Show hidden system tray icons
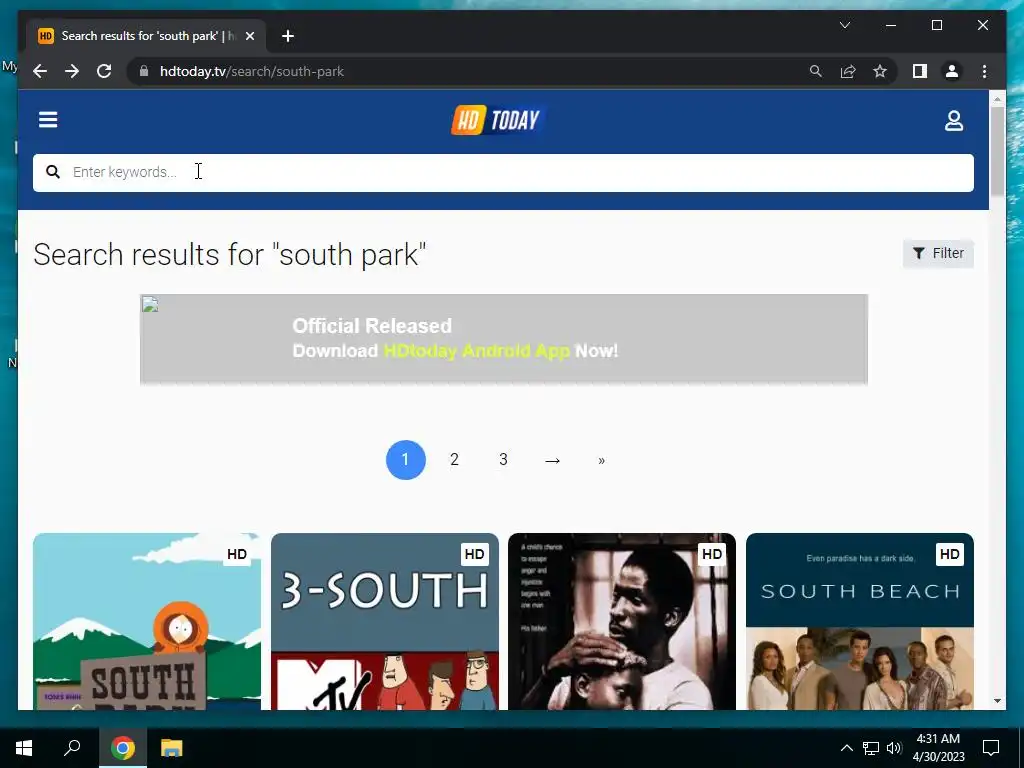The height and width of the screenshot is (768, 1024). click(846, 748)
